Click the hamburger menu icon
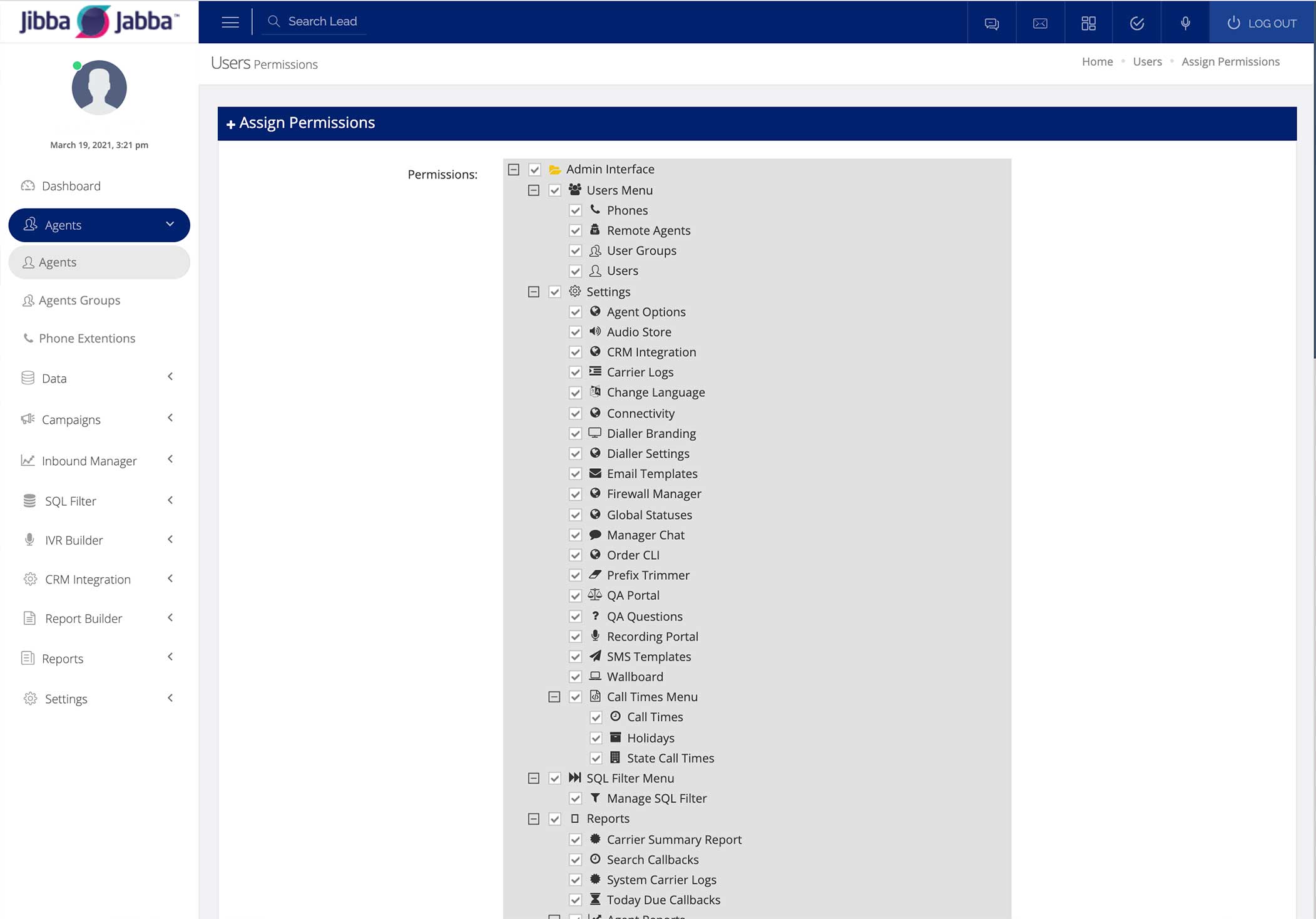The height and width of the screenshot is (919, 1316). [x=230, y=23]
